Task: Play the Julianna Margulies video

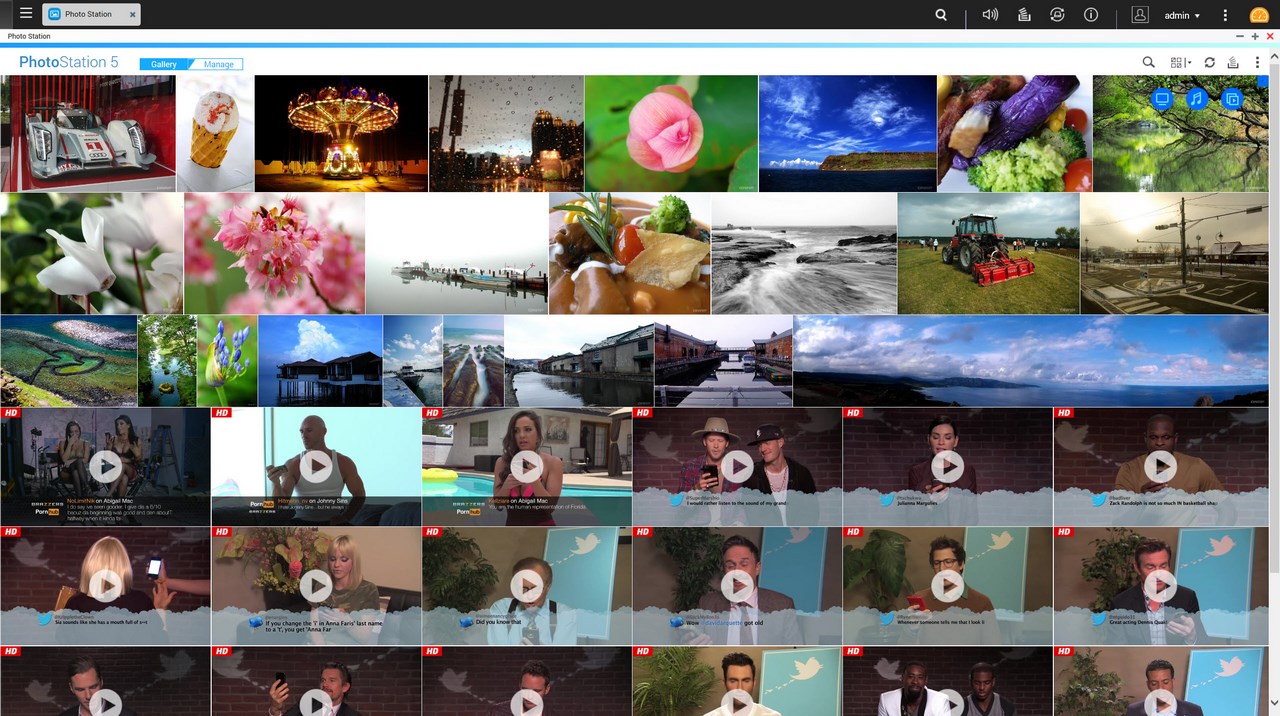Action: point(947,466)
